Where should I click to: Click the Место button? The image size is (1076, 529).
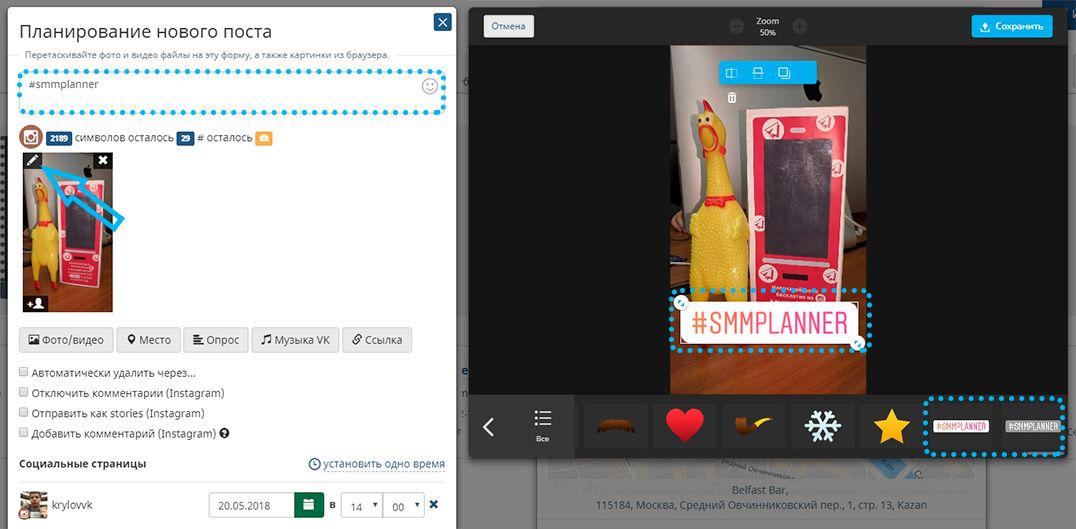click(x=148, y=340)
